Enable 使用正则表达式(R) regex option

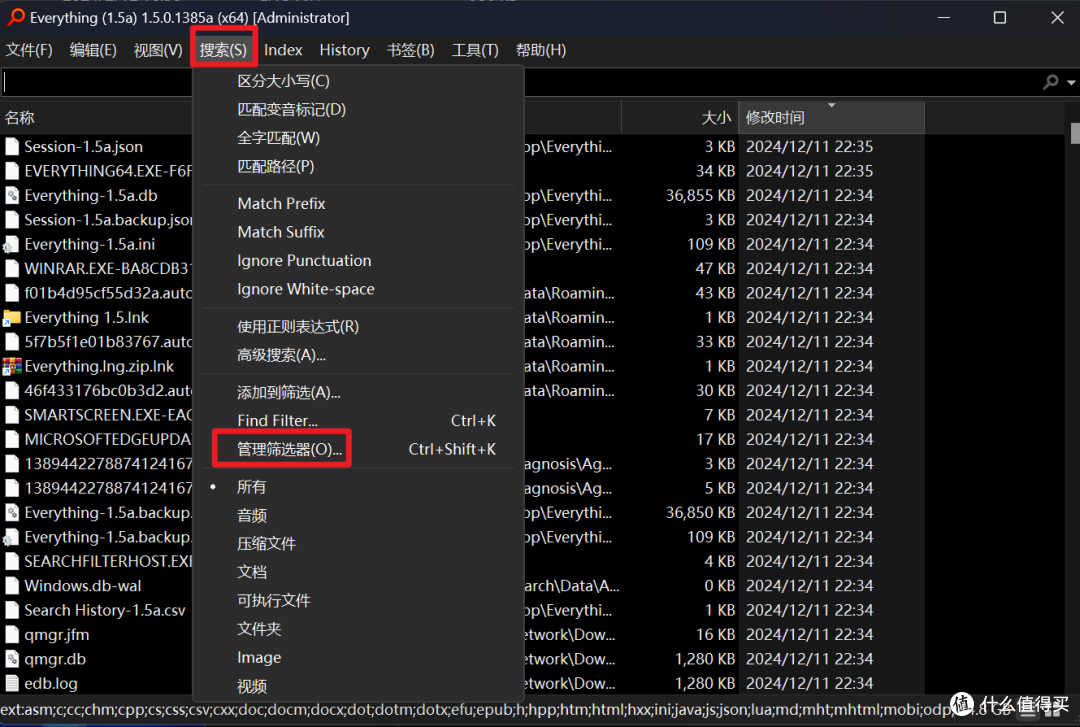pos(358,327)
